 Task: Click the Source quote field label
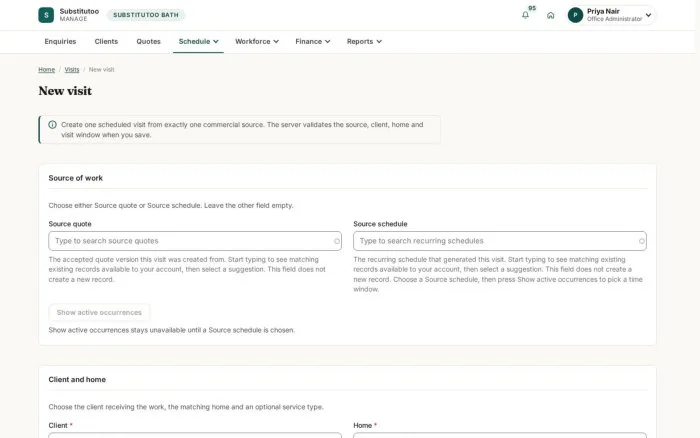pos(70,224)
